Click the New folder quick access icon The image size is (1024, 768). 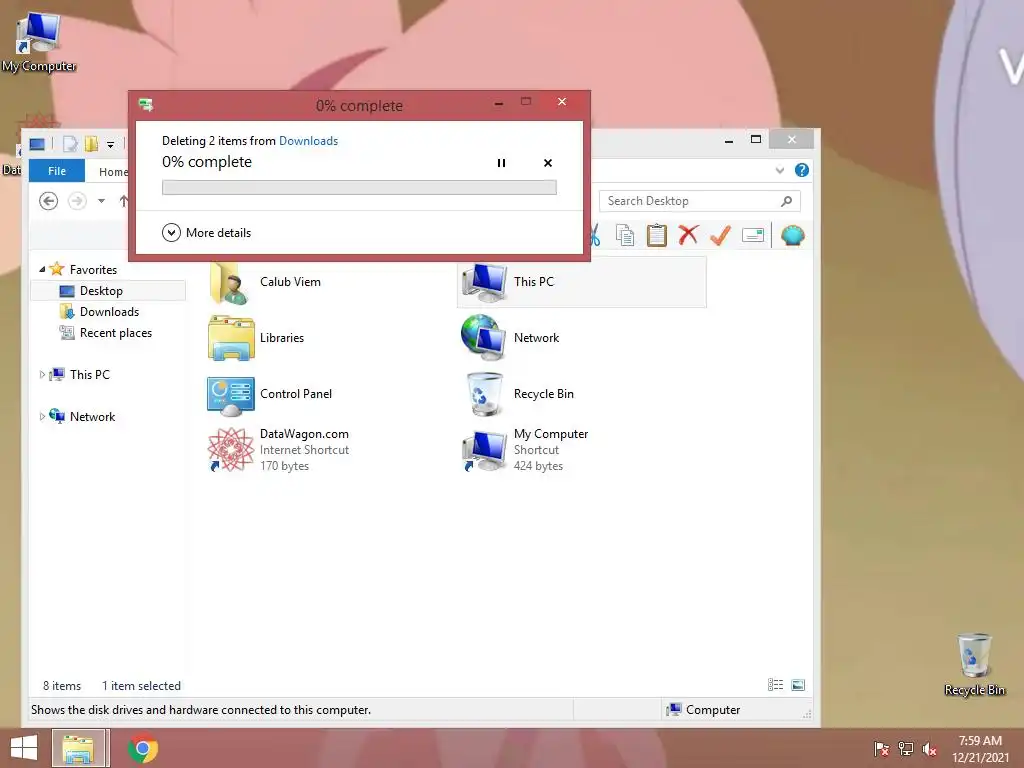(91, 144)
